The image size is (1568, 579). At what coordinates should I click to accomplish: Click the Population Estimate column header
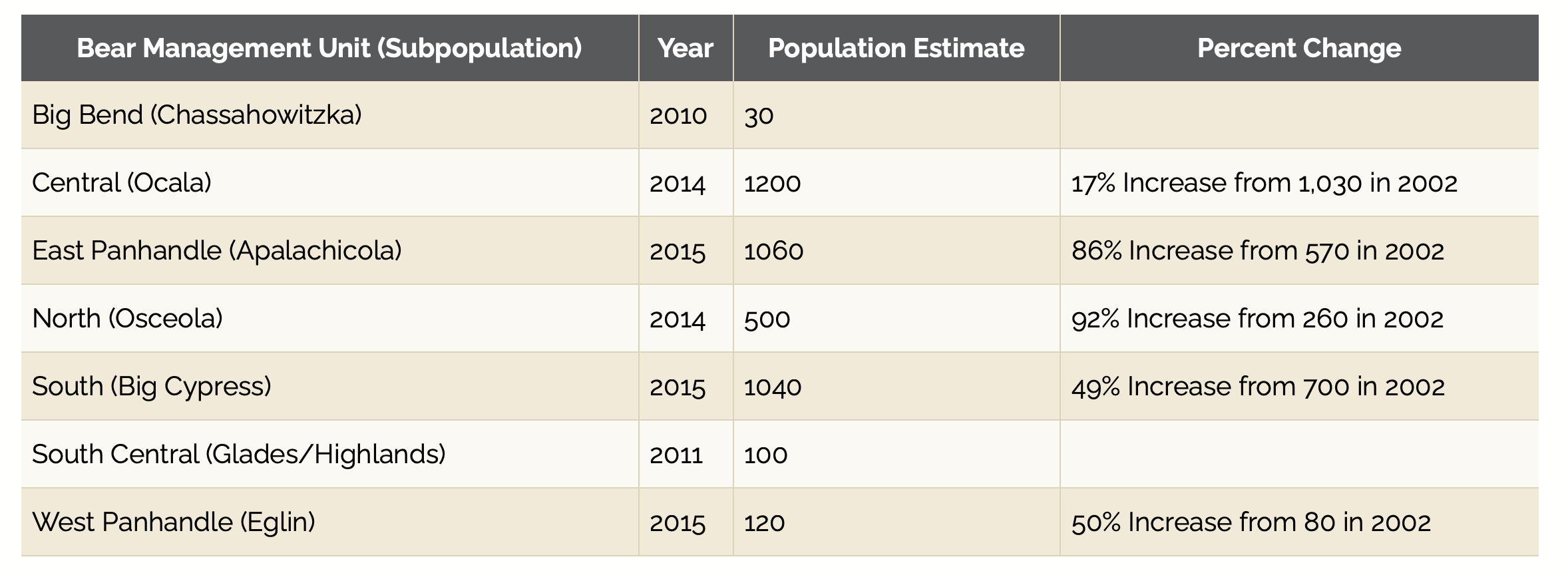tap(896, 49)
